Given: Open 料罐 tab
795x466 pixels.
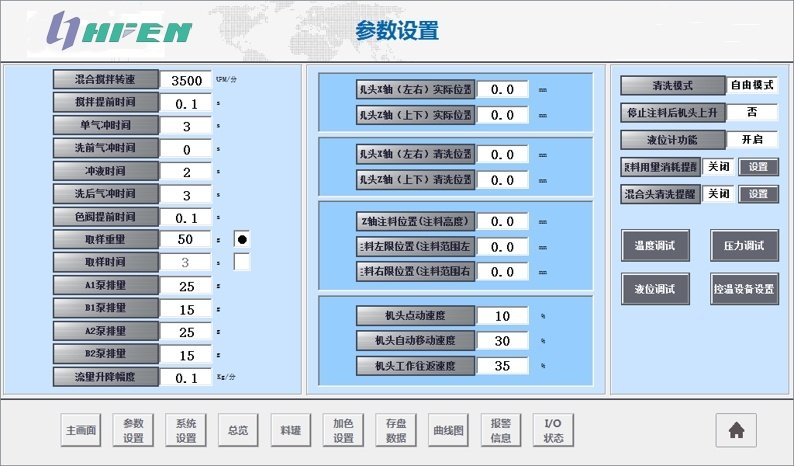Looking at the screenshot, I should pyautogui.click(x=291, y=431).
